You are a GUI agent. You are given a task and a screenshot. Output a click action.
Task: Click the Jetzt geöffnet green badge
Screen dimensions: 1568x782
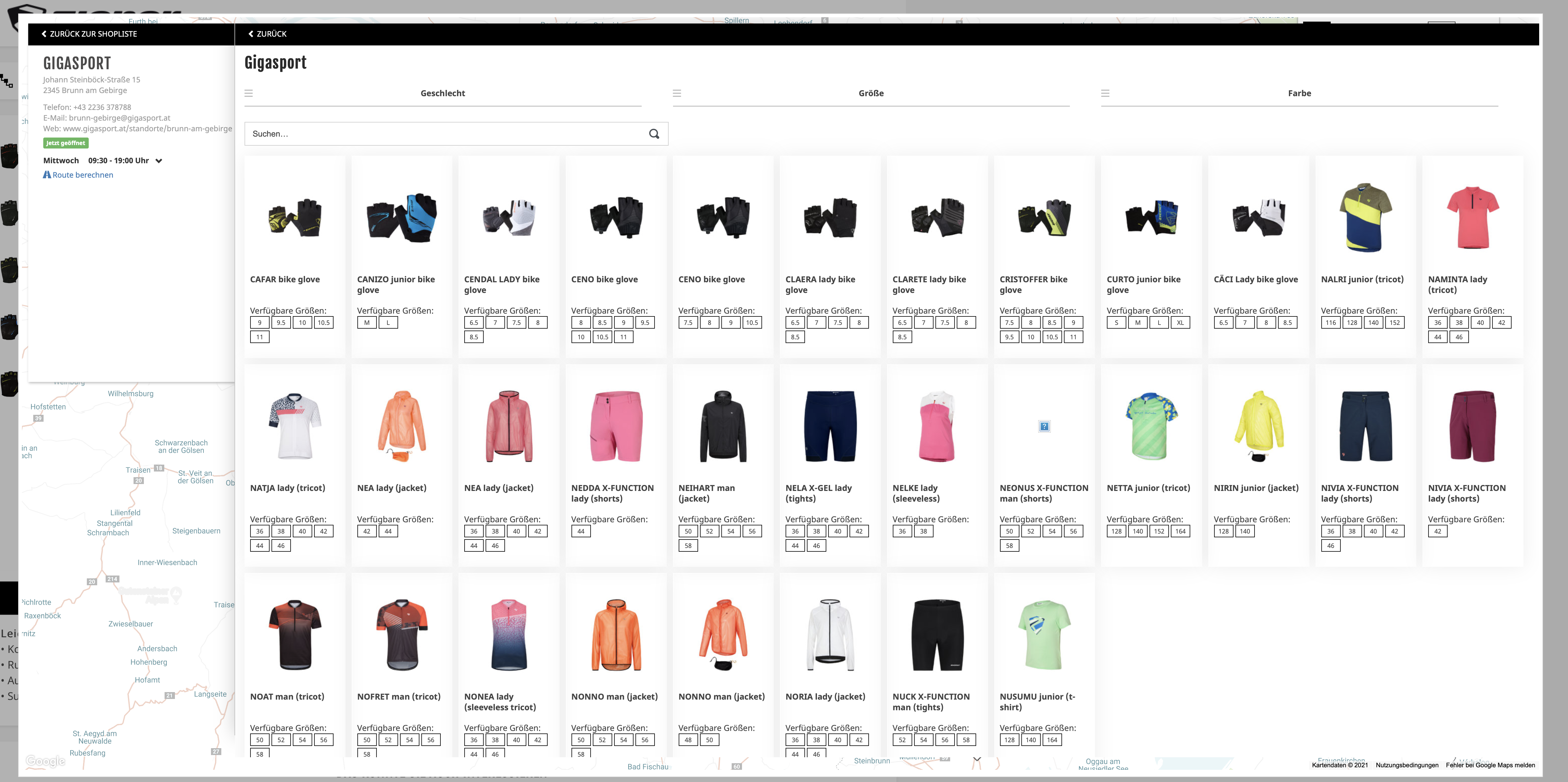[66, 143]
